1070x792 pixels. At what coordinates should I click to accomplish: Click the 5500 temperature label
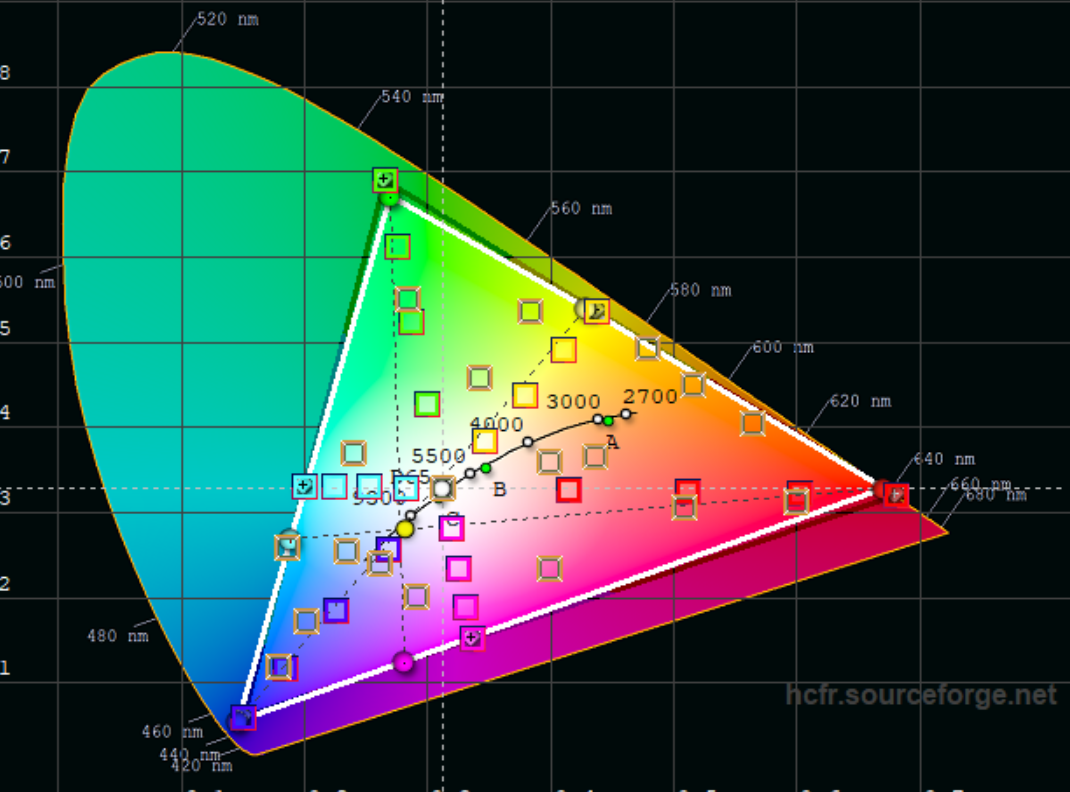[439, 456]
